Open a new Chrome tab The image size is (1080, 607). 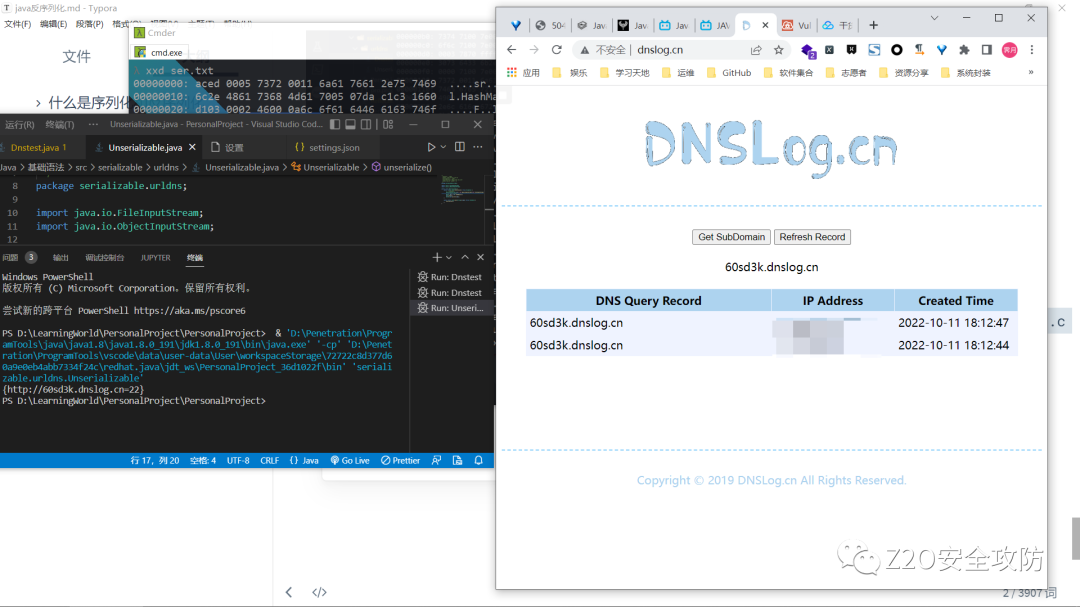click(873, 25)
